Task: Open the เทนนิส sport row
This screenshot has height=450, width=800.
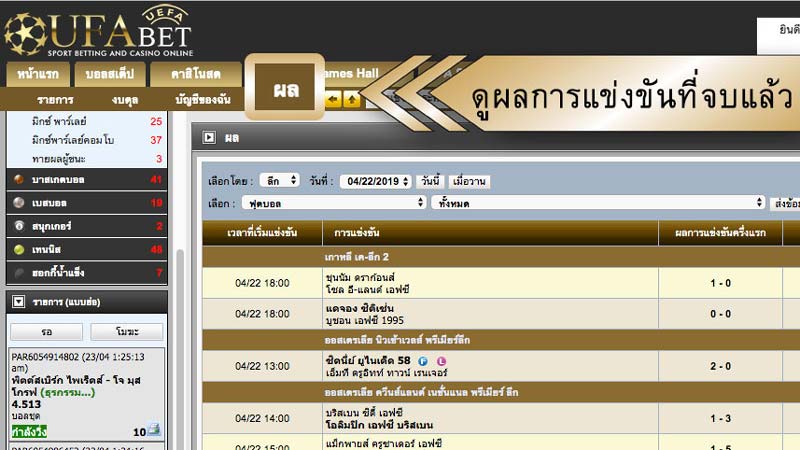Action: tap(87, 249)
